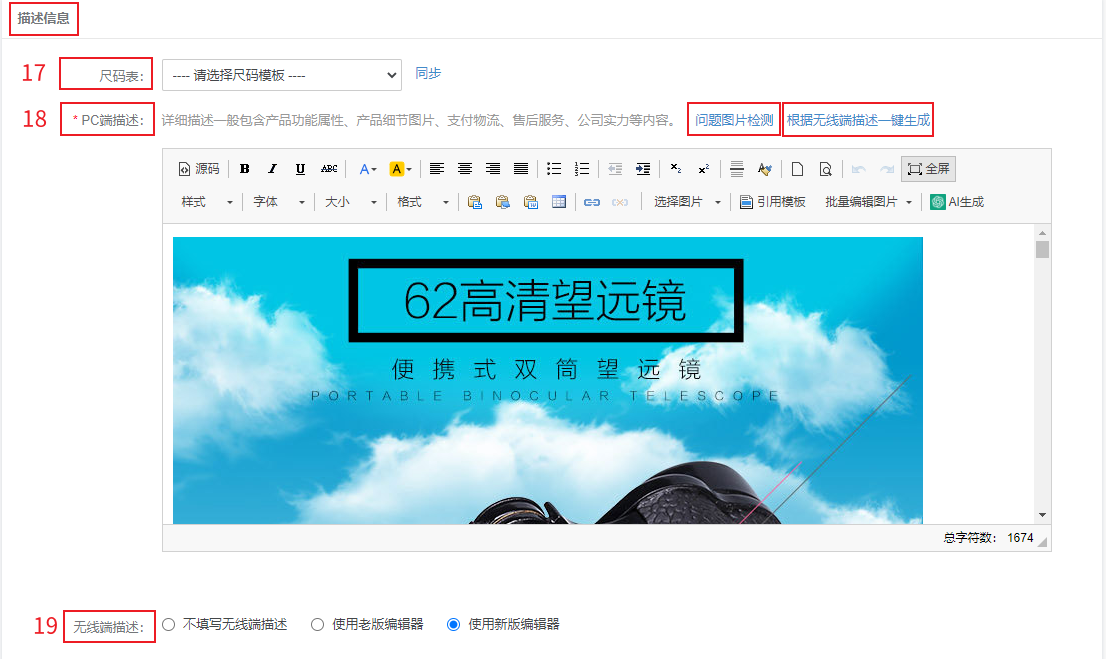Viewport: 1106px width, 659px height.
Task: Create a new blank page
Action: coord(798,169)
